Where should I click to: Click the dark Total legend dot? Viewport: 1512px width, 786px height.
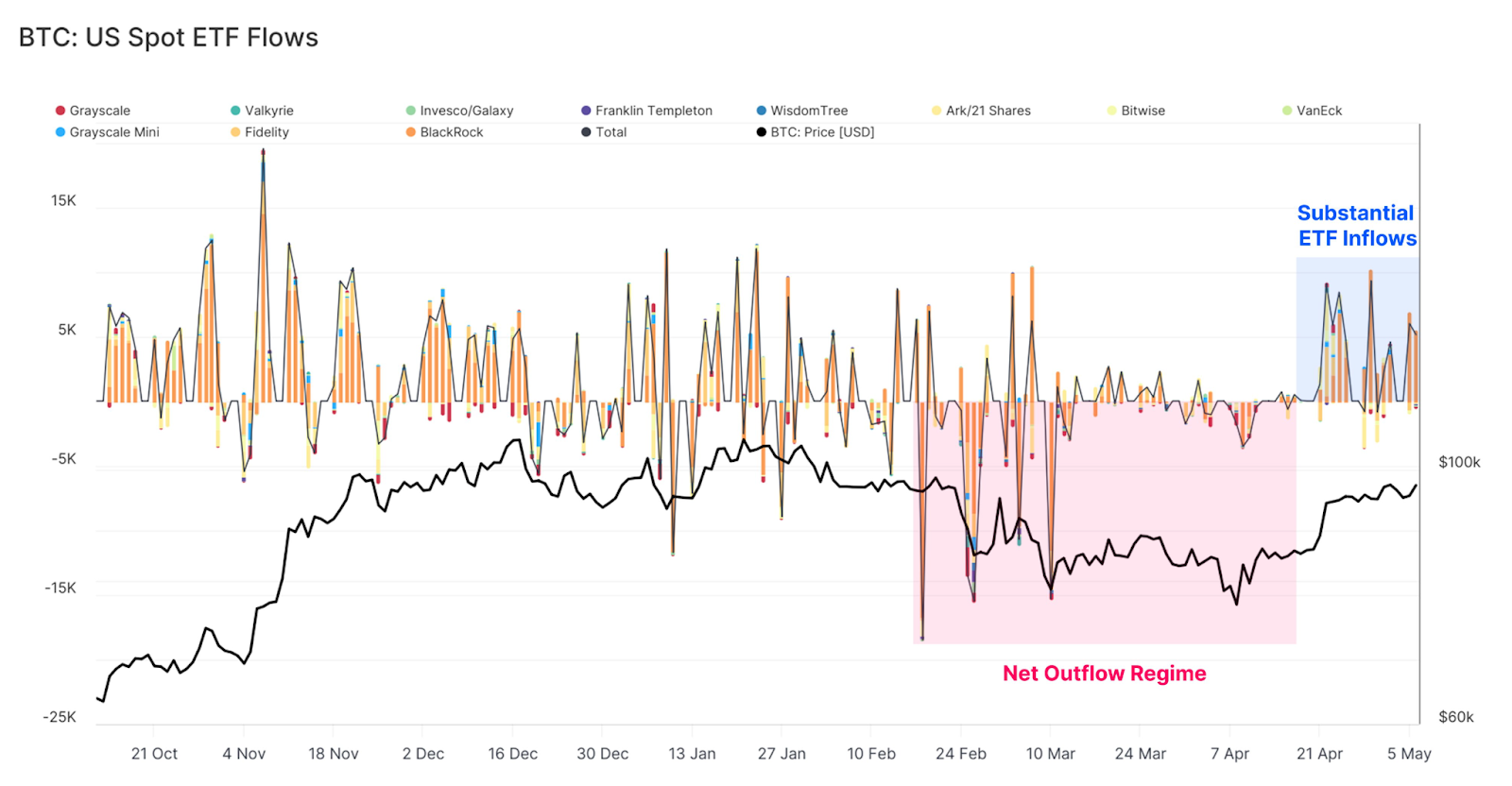coord(586,132)
